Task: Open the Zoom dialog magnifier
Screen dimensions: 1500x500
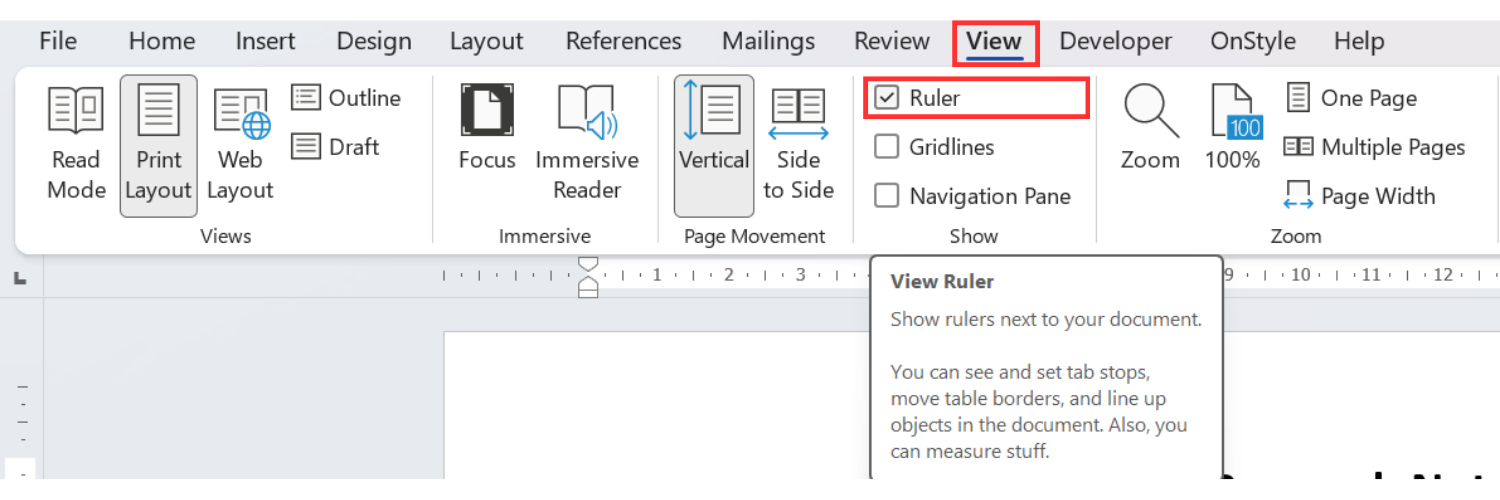Action: coord(1150,128)
